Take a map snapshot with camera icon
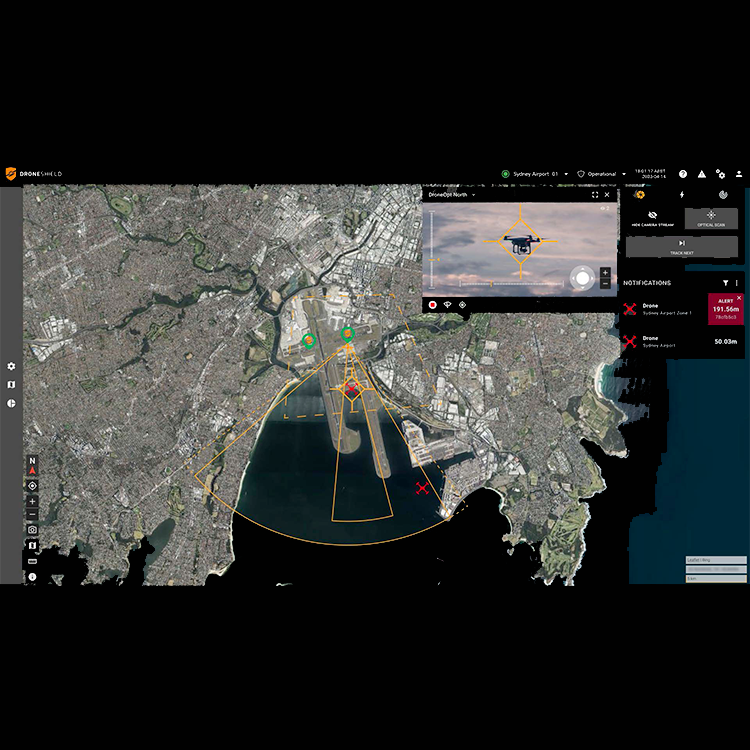 pyautogui.click(x=33, y=529)
